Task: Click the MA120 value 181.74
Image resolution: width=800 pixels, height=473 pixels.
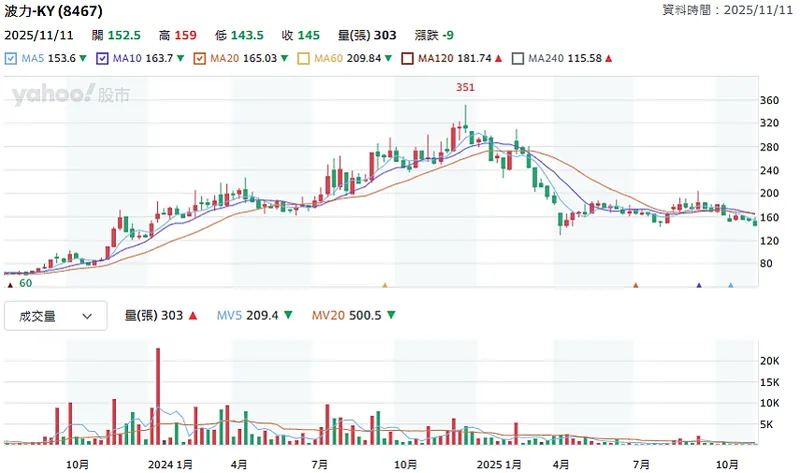Action: click(474, 59)
